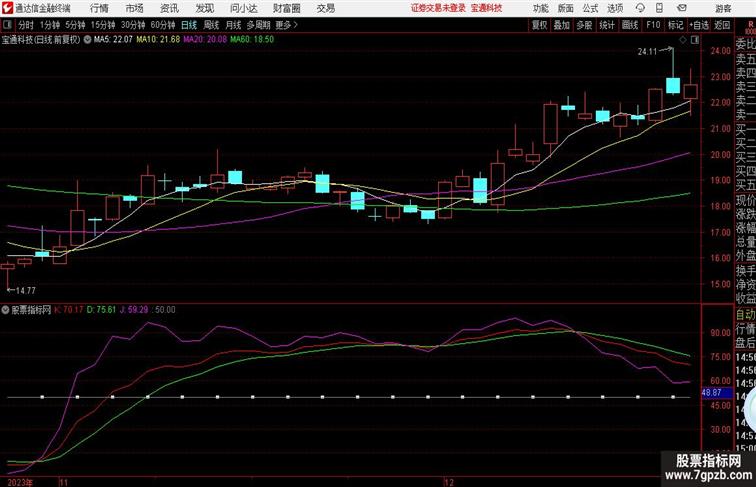756x487 pixels.
Task: Click the MA5: 22.07 value
Action: coord(113,40)
